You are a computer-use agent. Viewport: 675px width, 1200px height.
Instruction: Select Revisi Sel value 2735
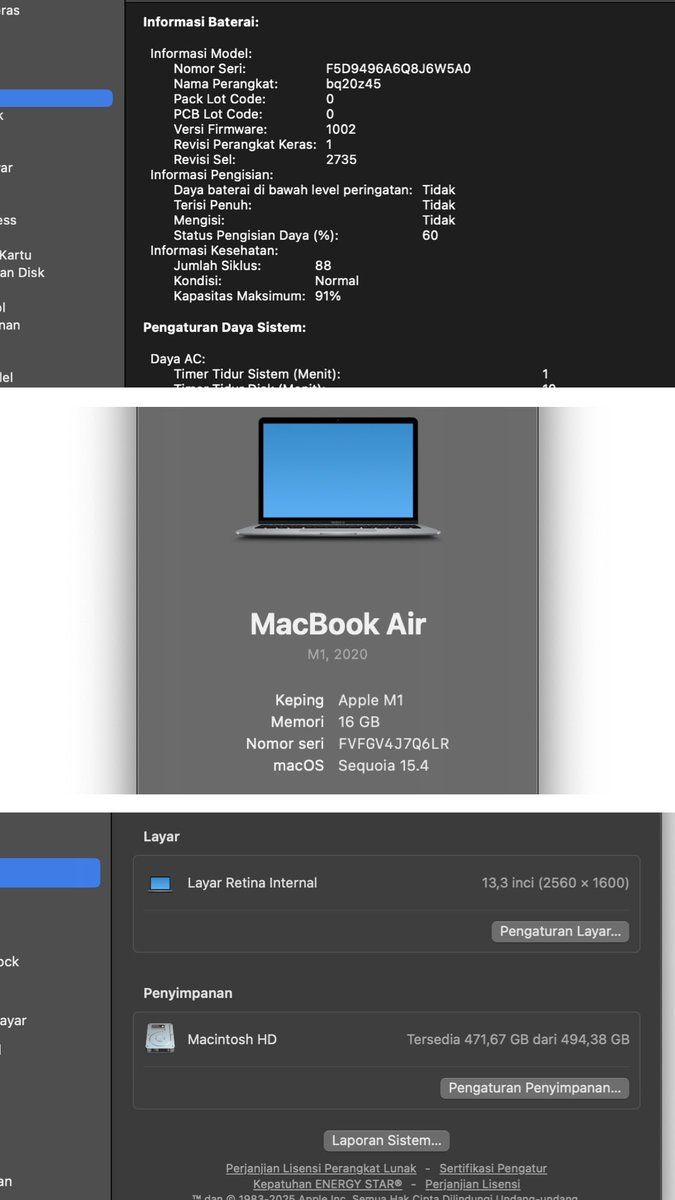[x=341, y=159]
